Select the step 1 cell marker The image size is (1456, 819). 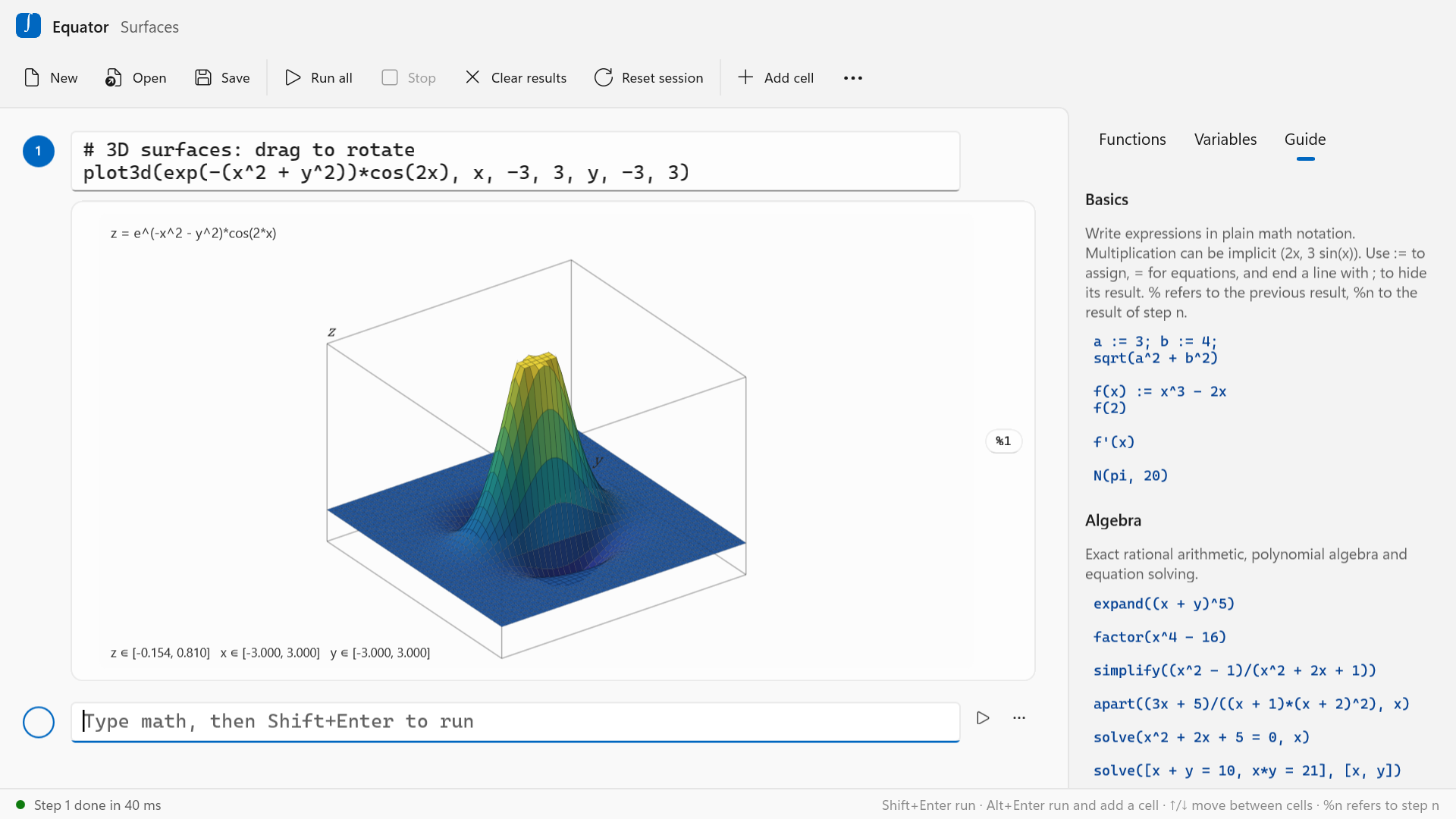tap(39, 151)
